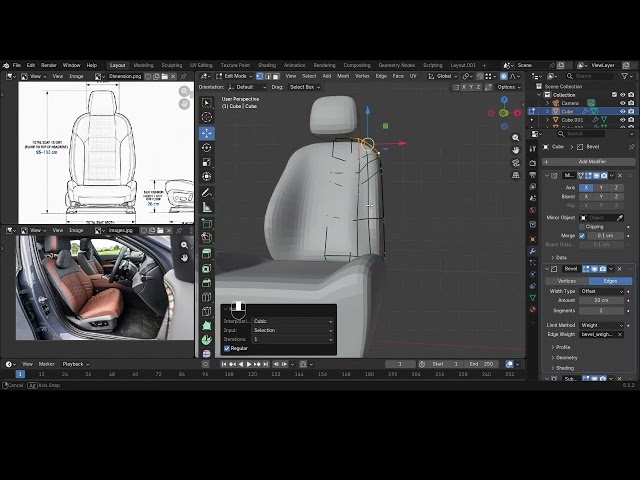Viewport: 640px width, 480px height.
Task: Toggle the Regular checkbox in operator panel
Action: (227, 348)
